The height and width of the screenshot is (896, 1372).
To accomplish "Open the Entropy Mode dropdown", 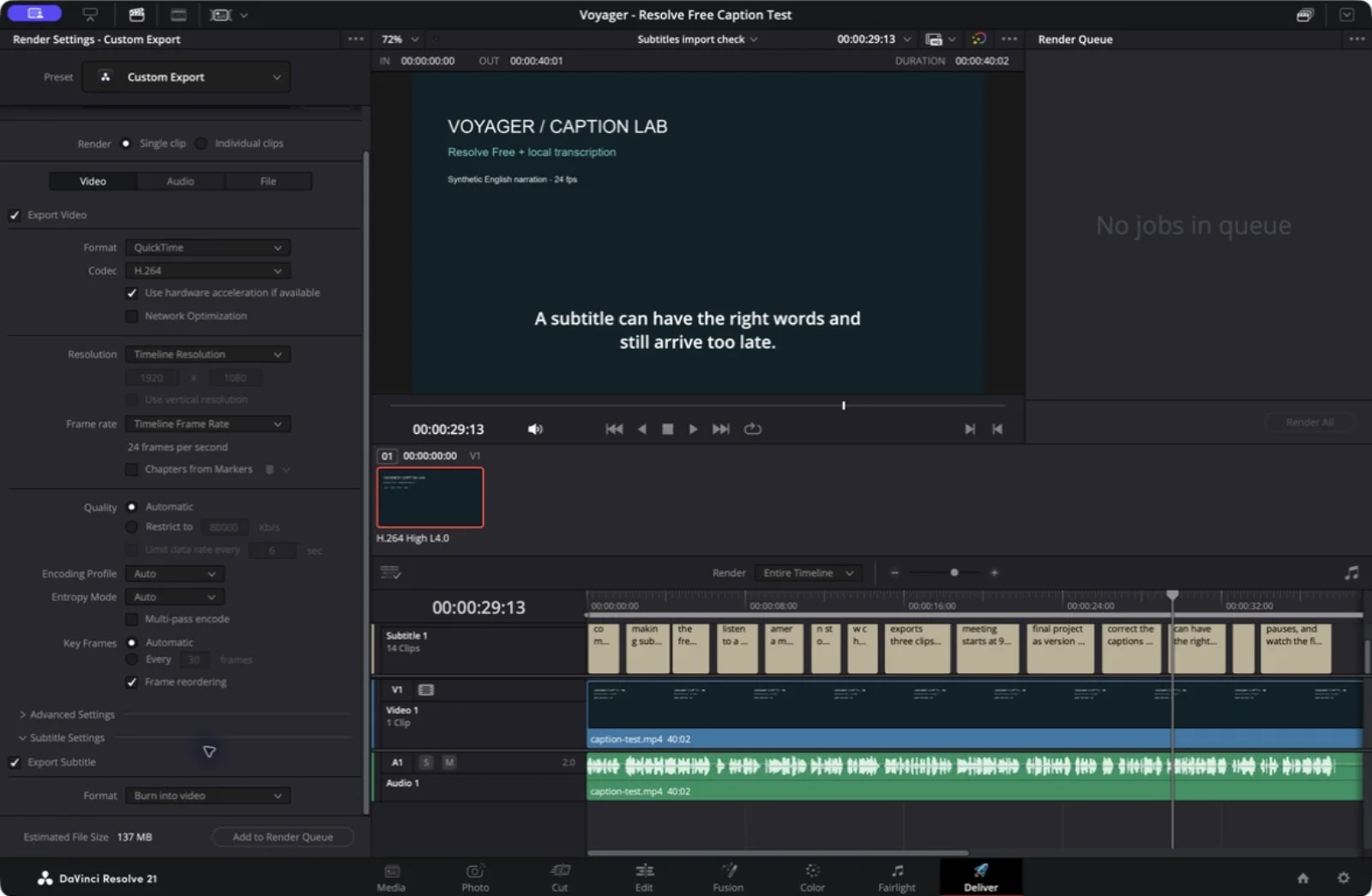I will pyautogui.click(x=175, y=597).
